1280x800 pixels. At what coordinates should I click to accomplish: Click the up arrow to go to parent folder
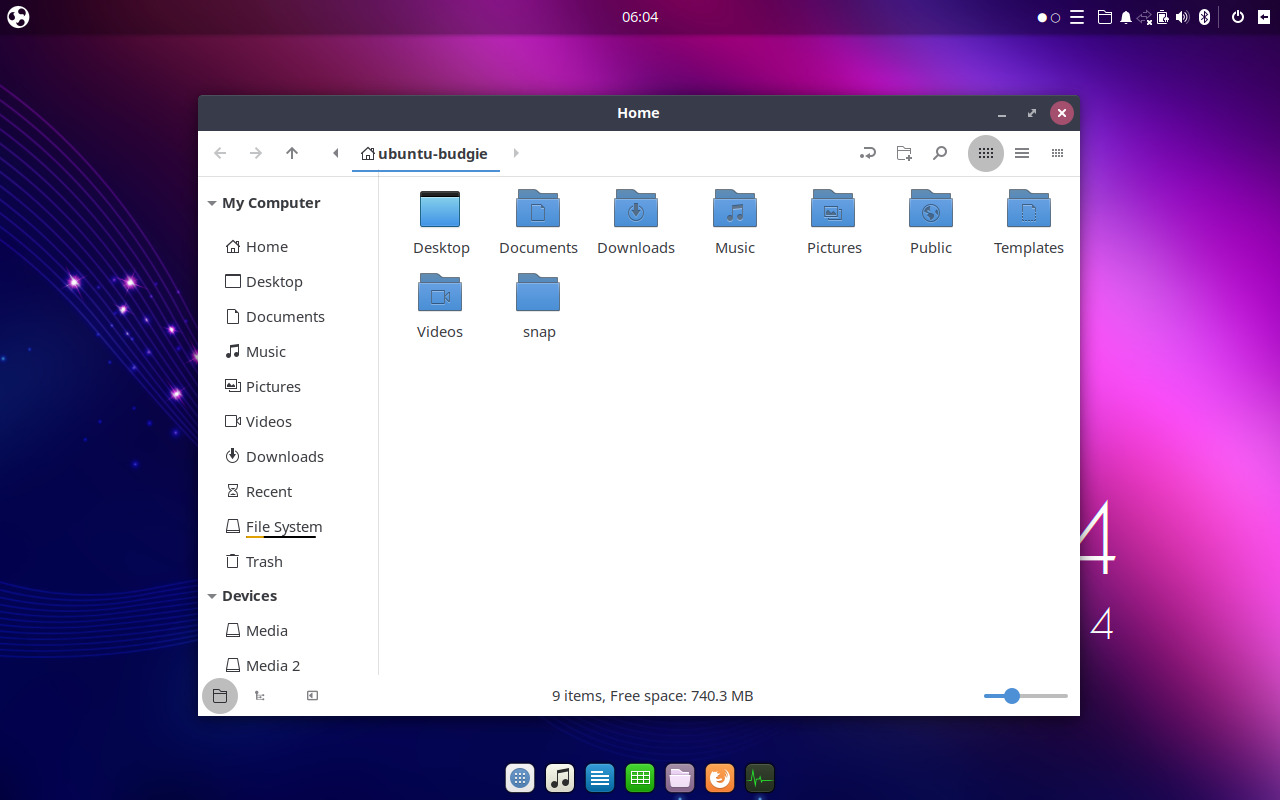pyautogui.click(x=292, y=153)
